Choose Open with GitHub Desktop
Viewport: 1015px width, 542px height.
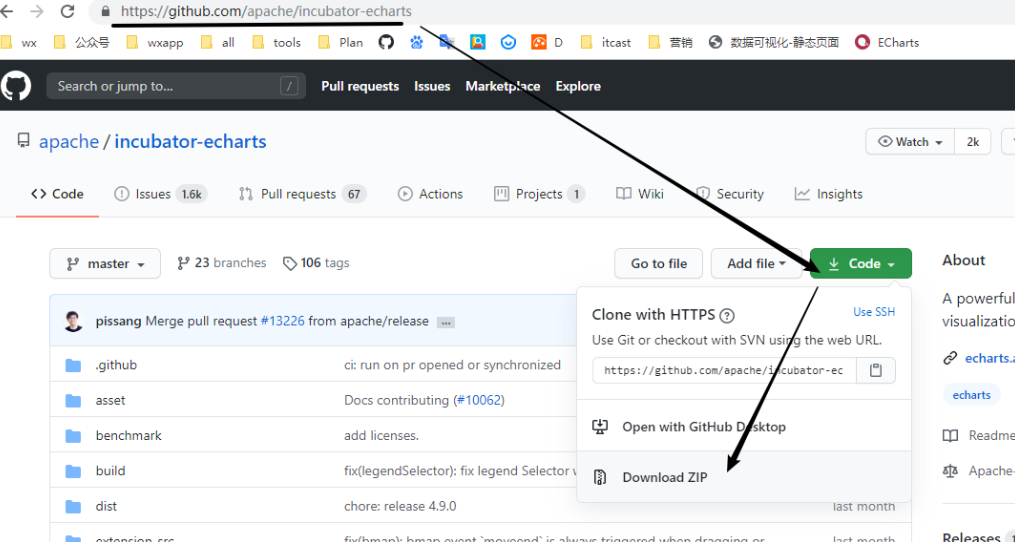click(744, 427)
